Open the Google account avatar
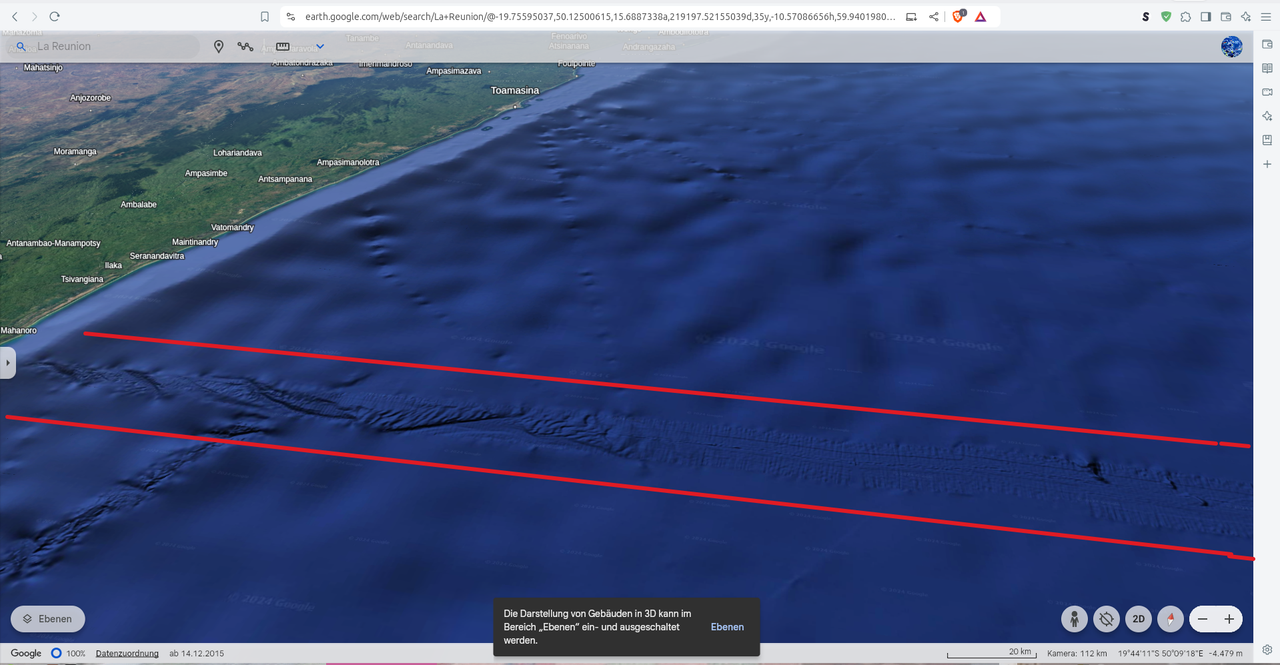Screen dimensions: 1280x665 [1232, 46]
